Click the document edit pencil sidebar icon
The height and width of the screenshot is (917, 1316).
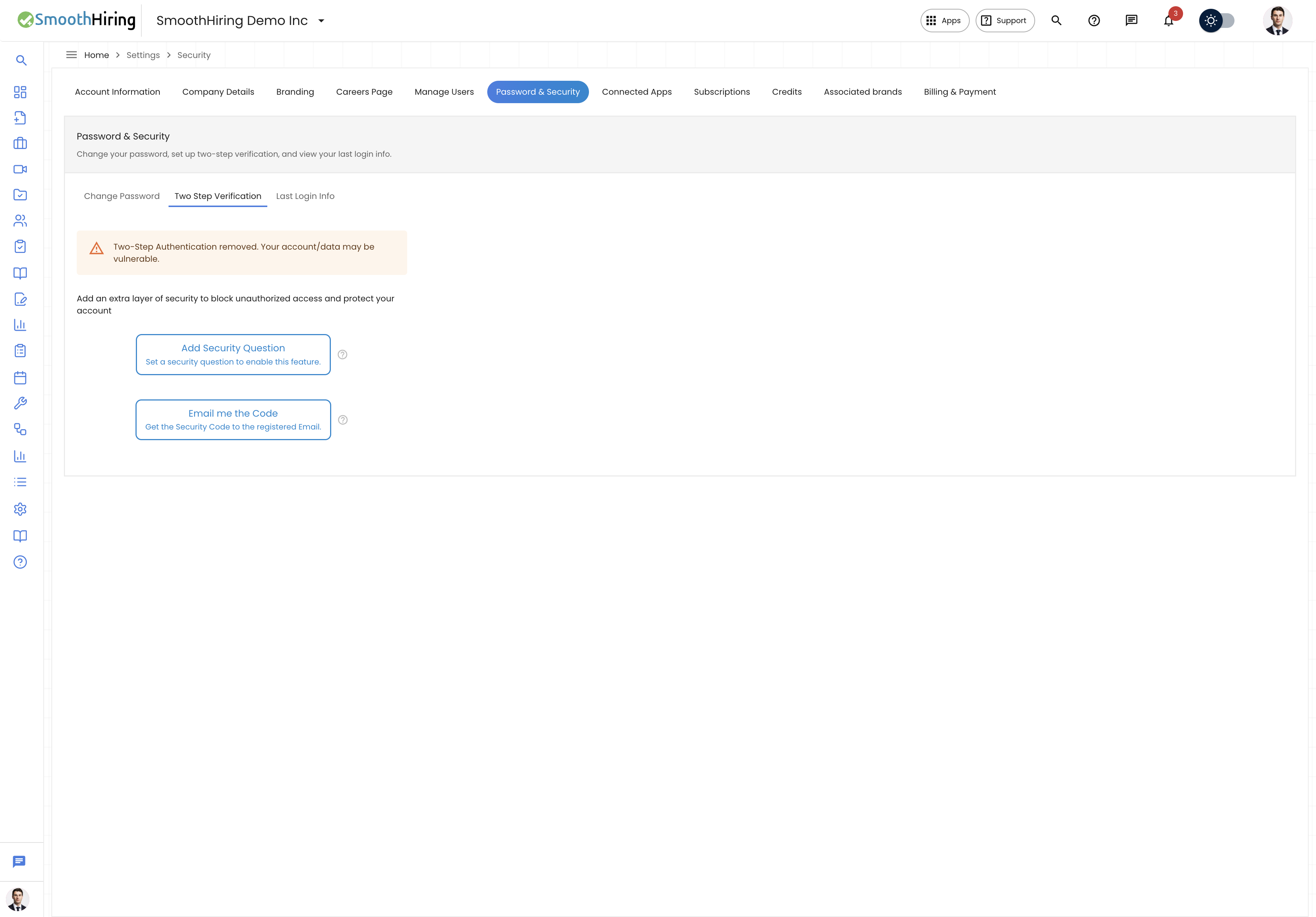click(x=20, y=299)
